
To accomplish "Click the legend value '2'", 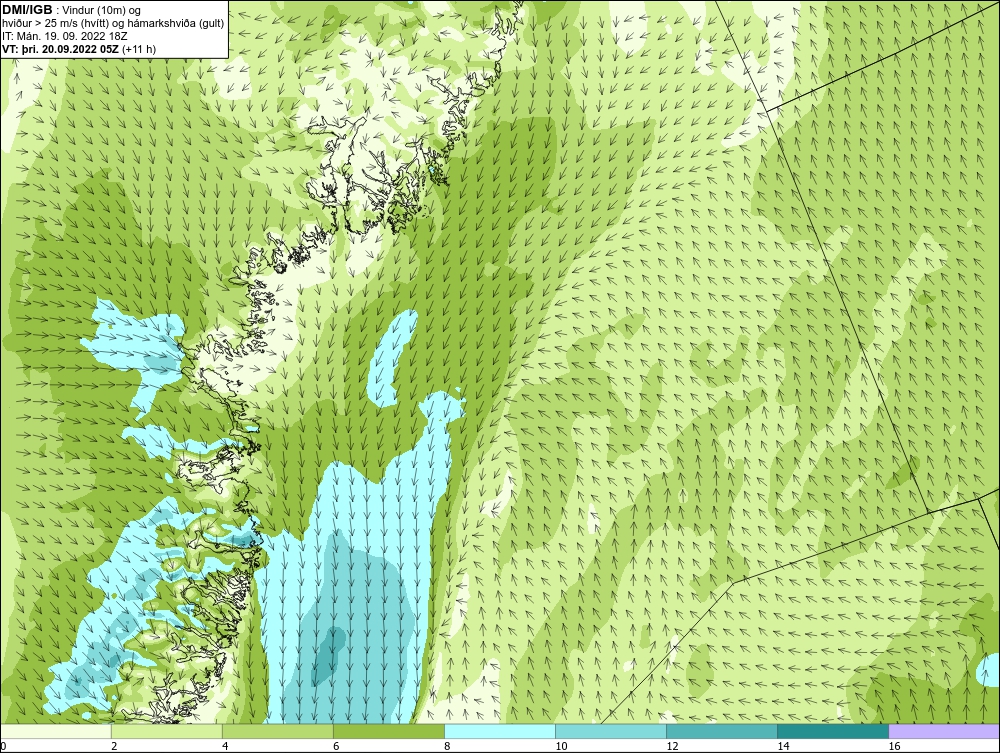I will 114,746.
